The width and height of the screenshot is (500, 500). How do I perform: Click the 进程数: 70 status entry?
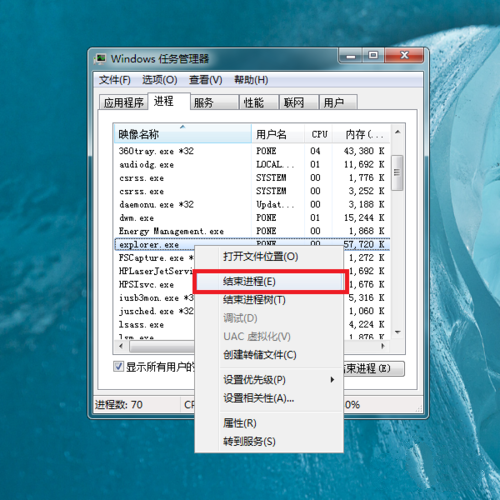point(119,405)
